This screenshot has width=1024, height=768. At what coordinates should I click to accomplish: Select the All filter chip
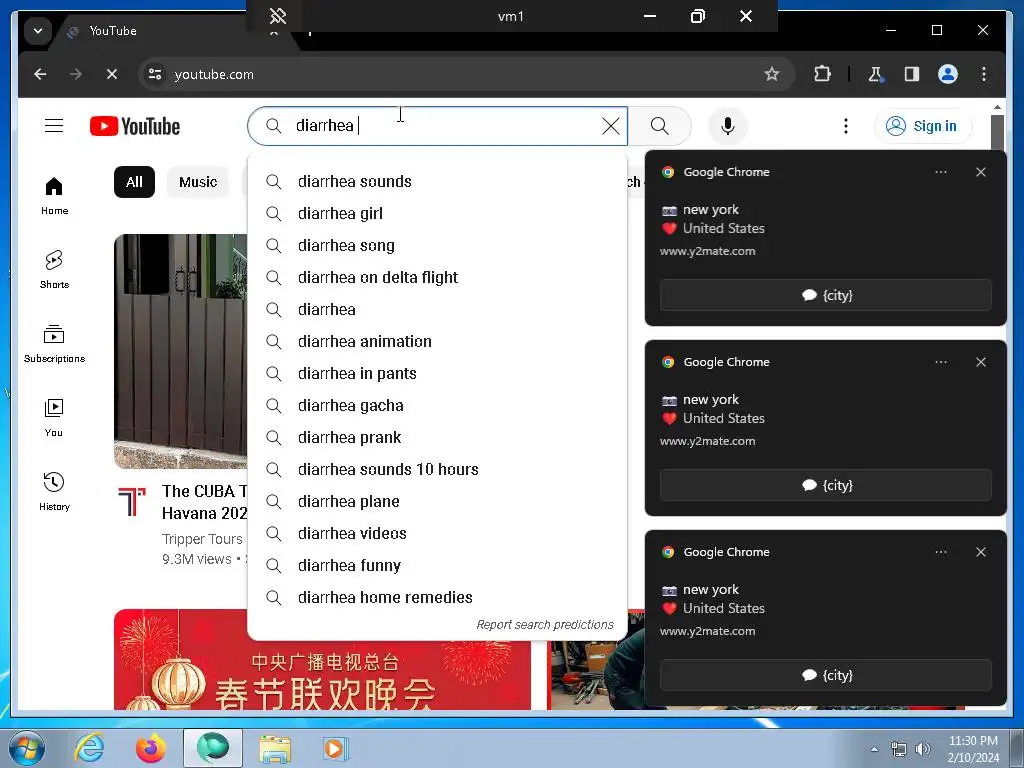(x=135, y=182)
